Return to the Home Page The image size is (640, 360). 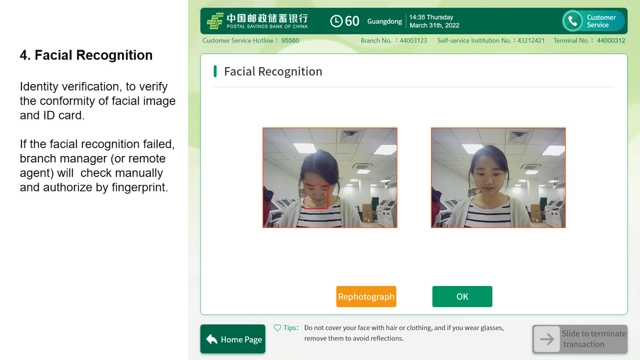[233, 339]
